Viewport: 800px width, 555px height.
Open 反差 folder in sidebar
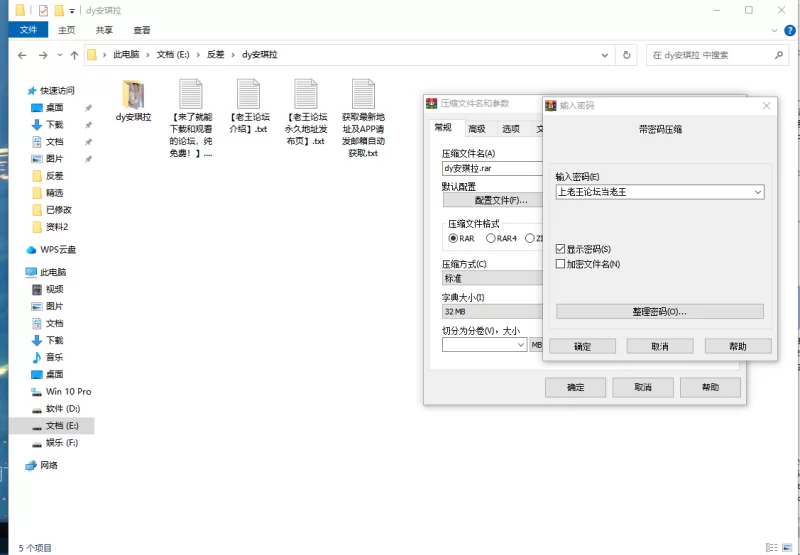pyautogui.click(x=48, y=176)
